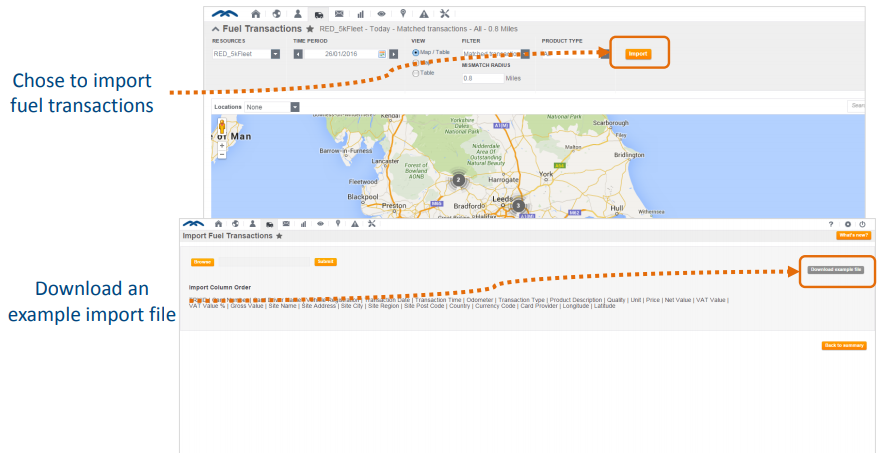Open the person icon in Fuel Transactions toolbar
Image resolution: width=887 pixels, height=453 pixels.
[298, 14]
